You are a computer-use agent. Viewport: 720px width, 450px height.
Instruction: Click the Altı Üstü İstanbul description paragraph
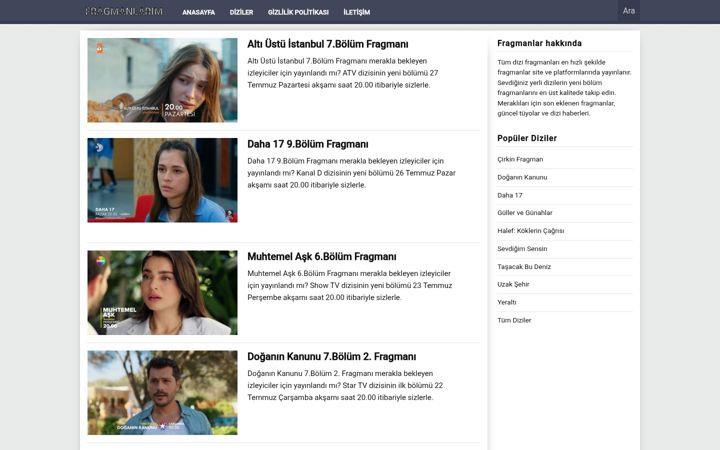(x=343, y=73)
